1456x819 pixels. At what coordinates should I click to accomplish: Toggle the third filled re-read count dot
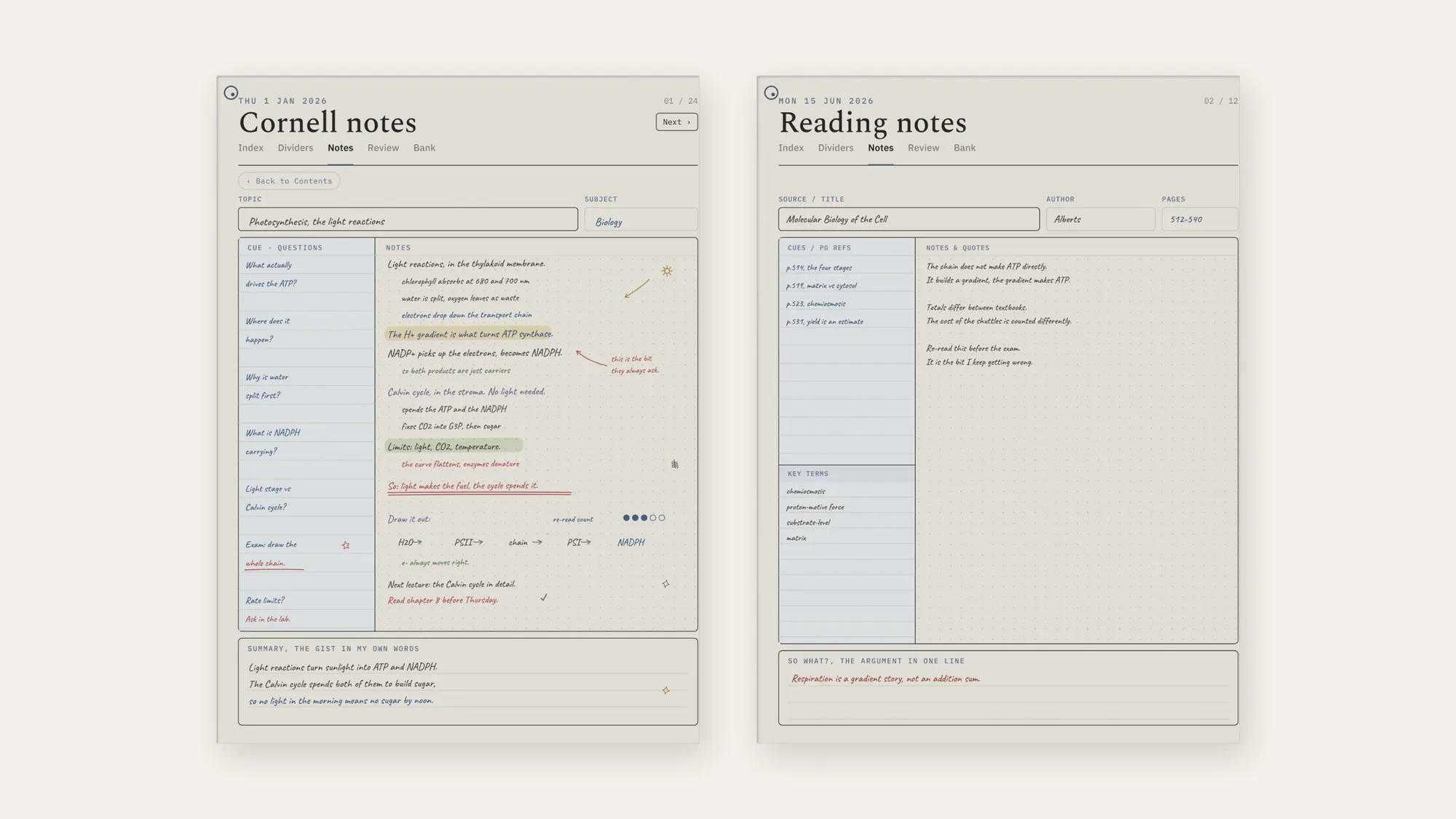tap(644, 518)
